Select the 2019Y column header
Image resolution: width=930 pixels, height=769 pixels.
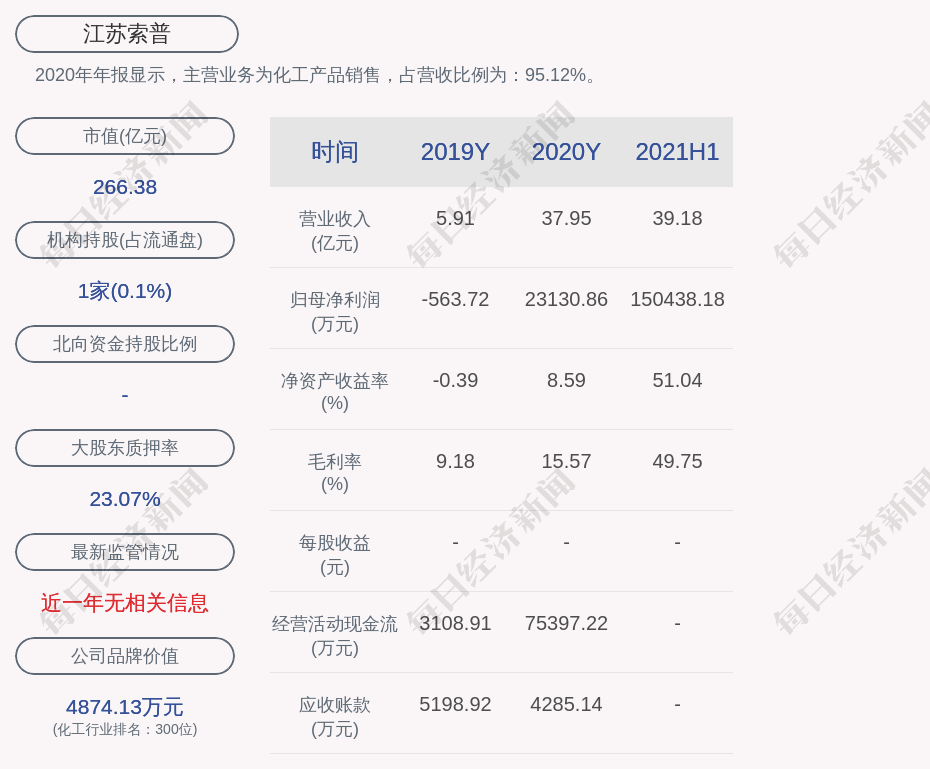[456, 152]
